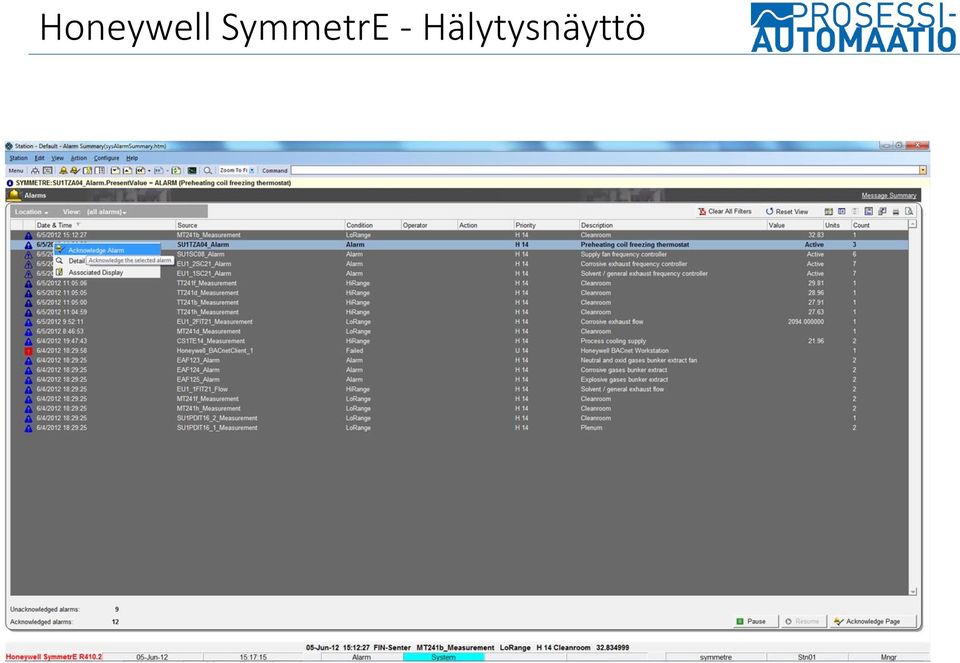Expand the Location filter dropdown
Screen dimensions: 960x663
coord(31,212)
